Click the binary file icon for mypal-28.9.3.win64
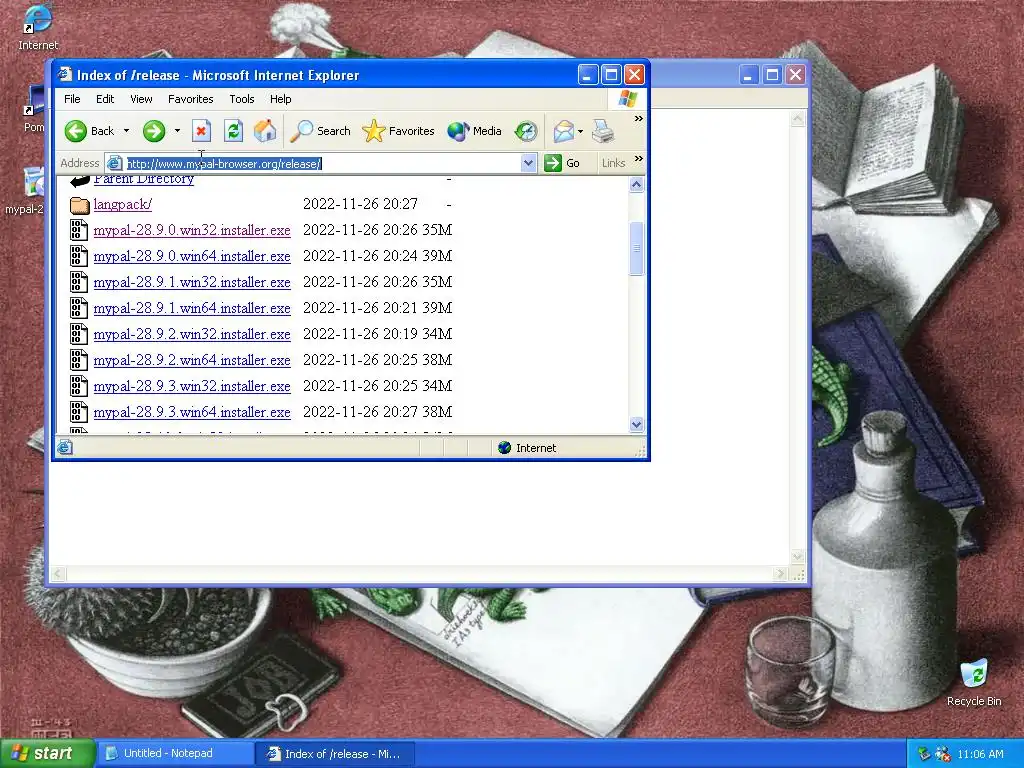The height and width of the screenshot is (768, 1024). tap(79, 412)
